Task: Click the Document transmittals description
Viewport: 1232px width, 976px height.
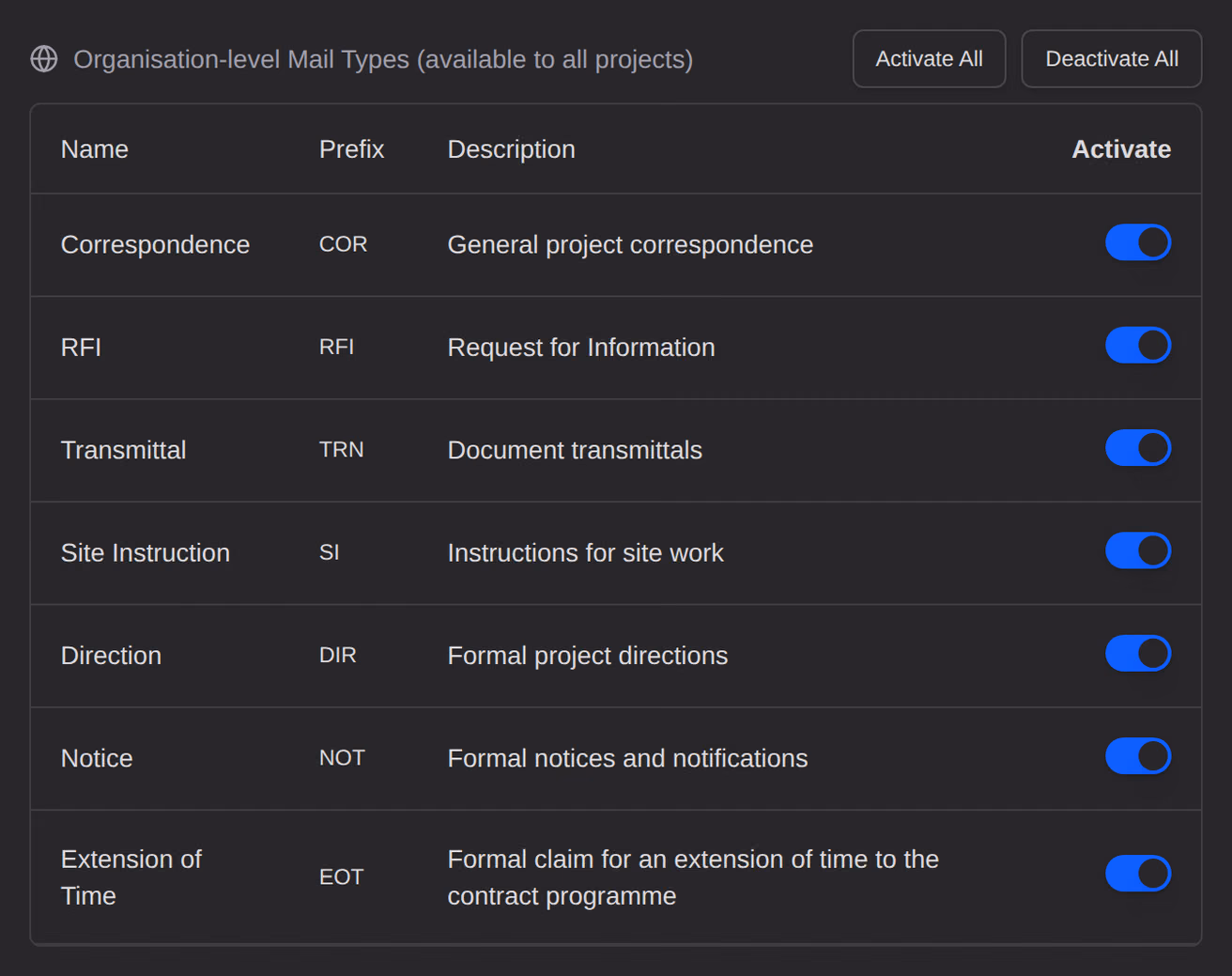Action: (x=575, y=450)
